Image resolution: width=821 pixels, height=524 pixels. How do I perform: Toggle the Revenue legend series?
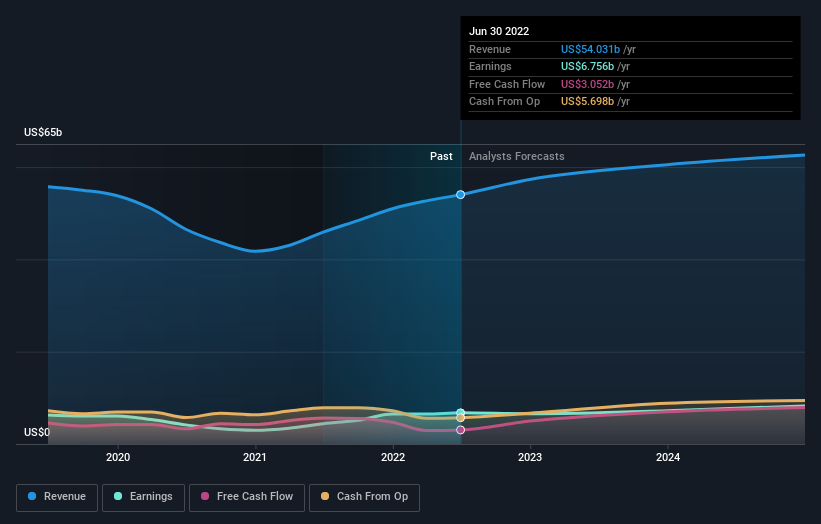coord(57,497)
